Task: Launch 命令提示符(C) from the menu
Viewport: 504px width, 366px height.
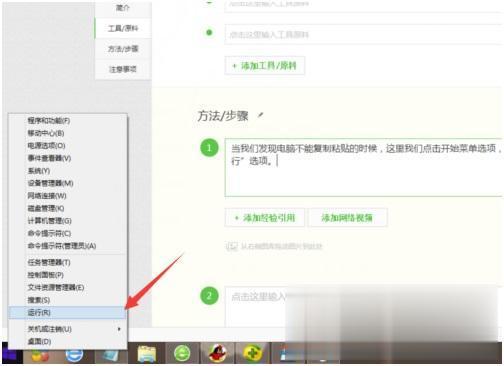Action: coord(68,233)
